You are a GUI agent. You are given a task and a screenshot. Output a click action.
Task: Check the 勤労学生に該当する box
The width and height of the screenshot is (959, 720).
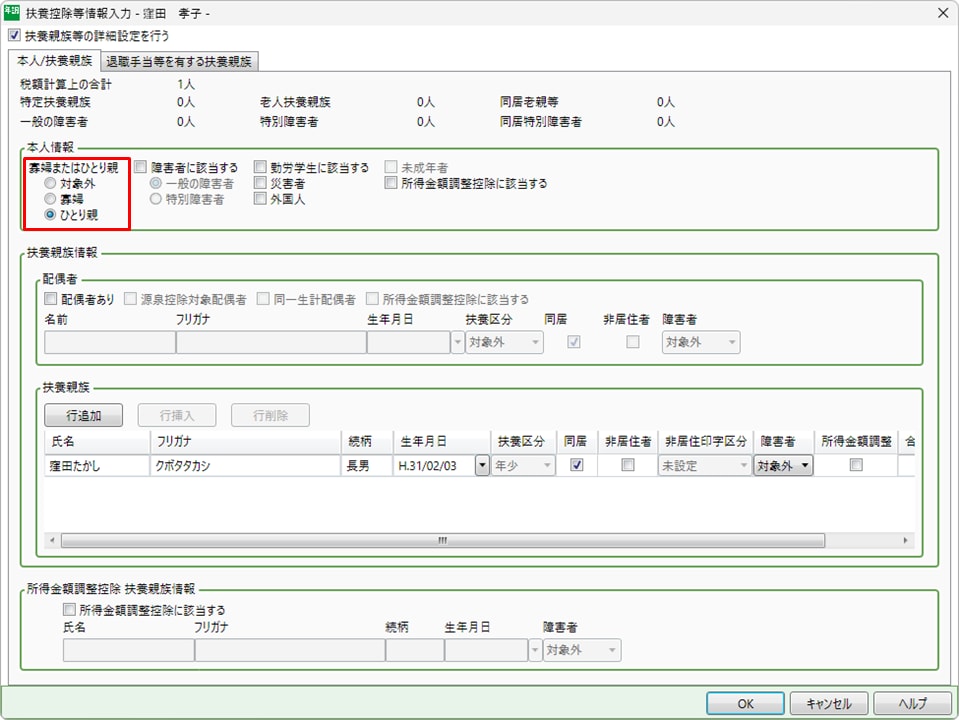[260, 168]
